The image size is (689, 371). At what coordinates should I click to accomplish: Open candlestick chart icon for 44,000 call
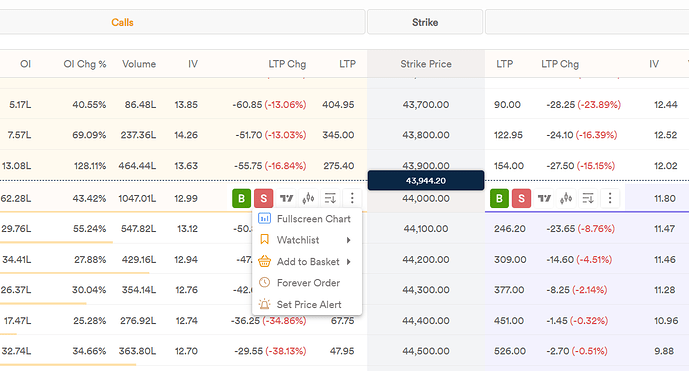coord(308,198)
